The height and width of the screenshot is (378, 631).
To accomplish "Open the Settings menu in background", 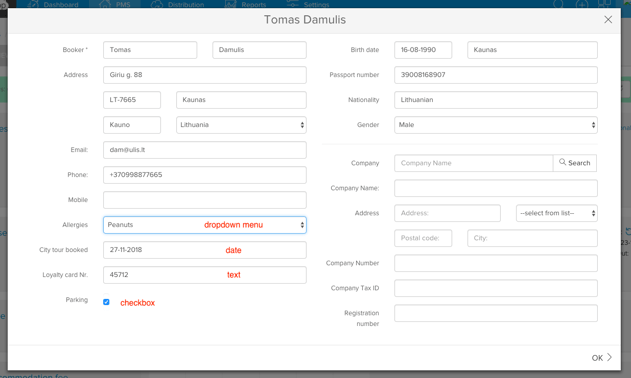I will (308, 4).
